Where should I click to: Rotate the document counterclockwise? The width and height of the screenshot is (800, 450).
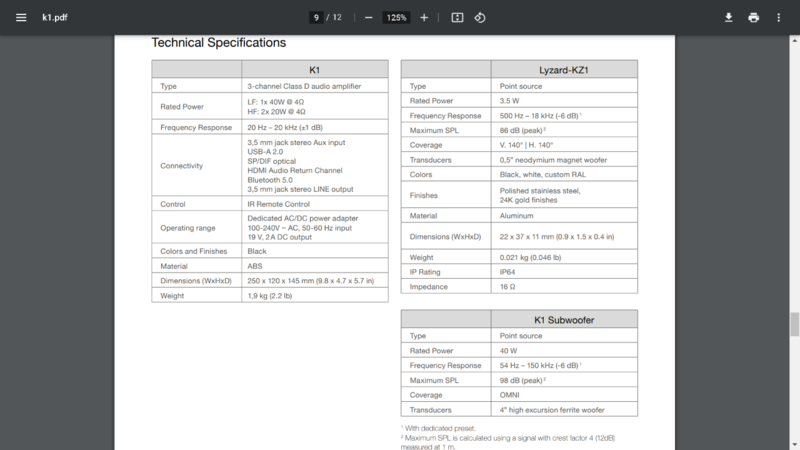click(480, 17)
